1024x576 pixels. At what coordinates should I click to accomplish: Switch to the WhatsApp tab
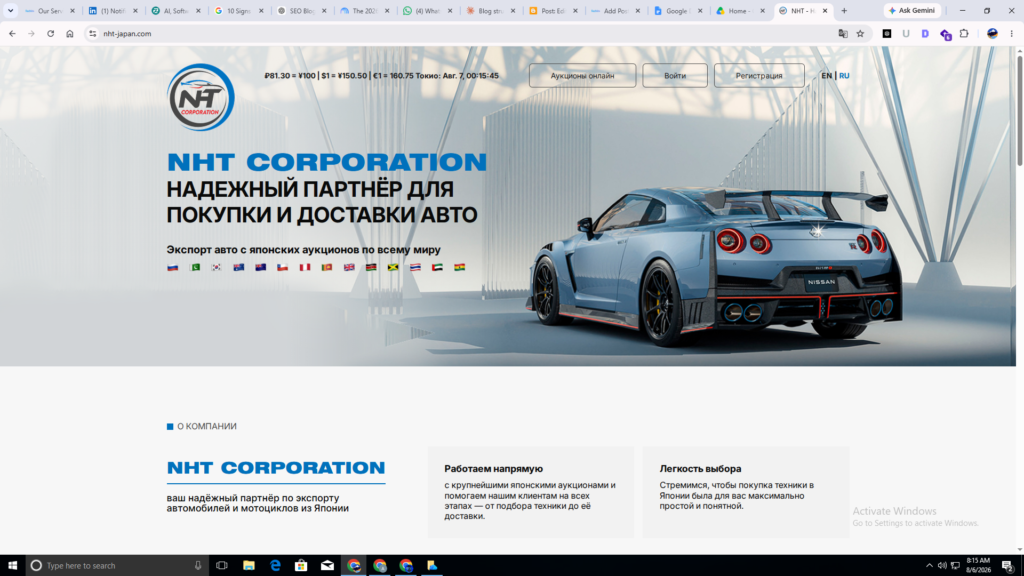coord(427,10)
